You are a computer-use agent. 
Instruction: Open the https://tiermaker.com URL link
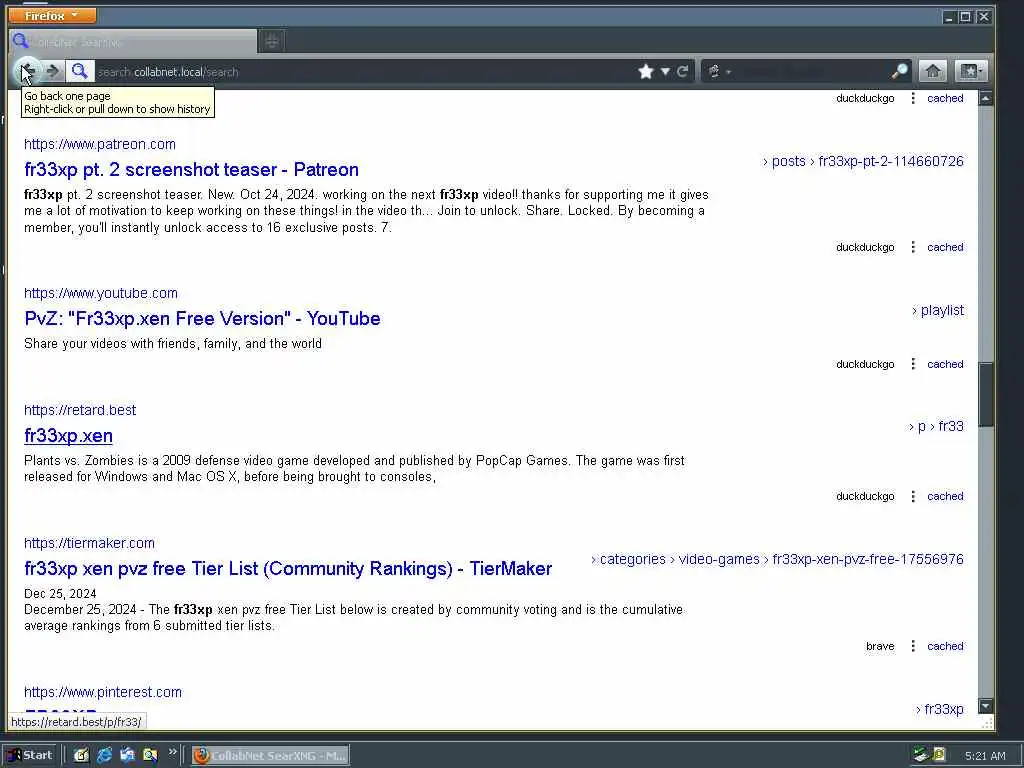[89, 543]
